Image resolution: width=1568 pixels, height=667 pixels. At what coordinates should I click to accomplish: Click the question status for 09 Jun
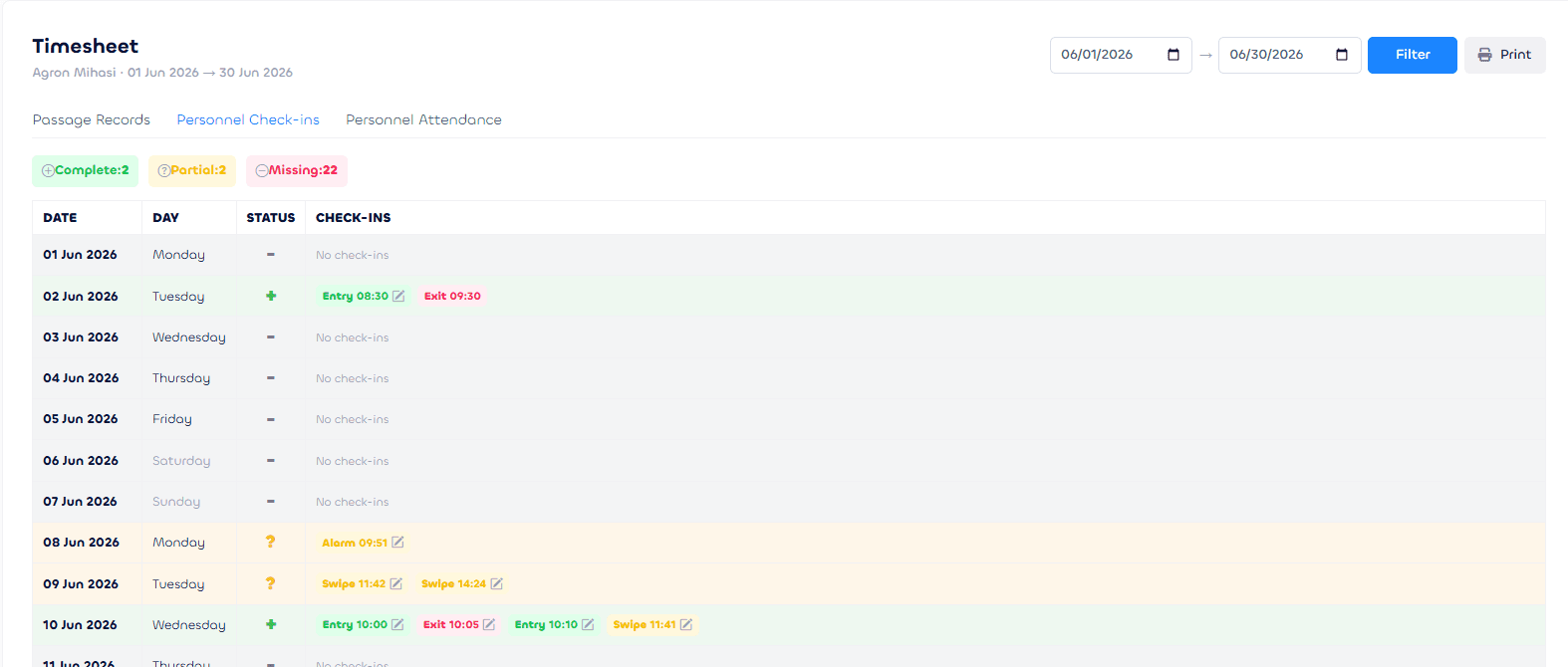coord(270,583)
